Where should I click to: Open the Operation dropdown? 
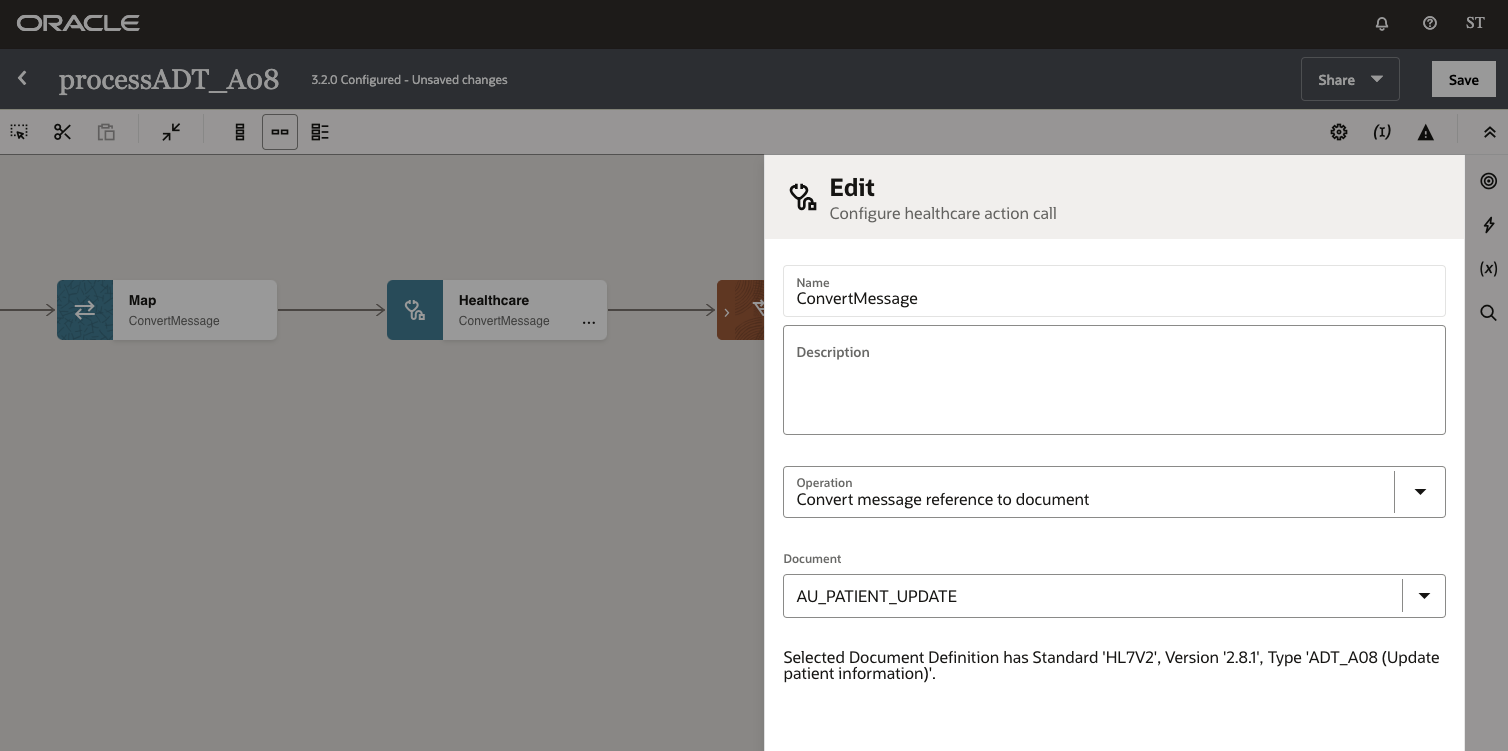coord(1419,491)
